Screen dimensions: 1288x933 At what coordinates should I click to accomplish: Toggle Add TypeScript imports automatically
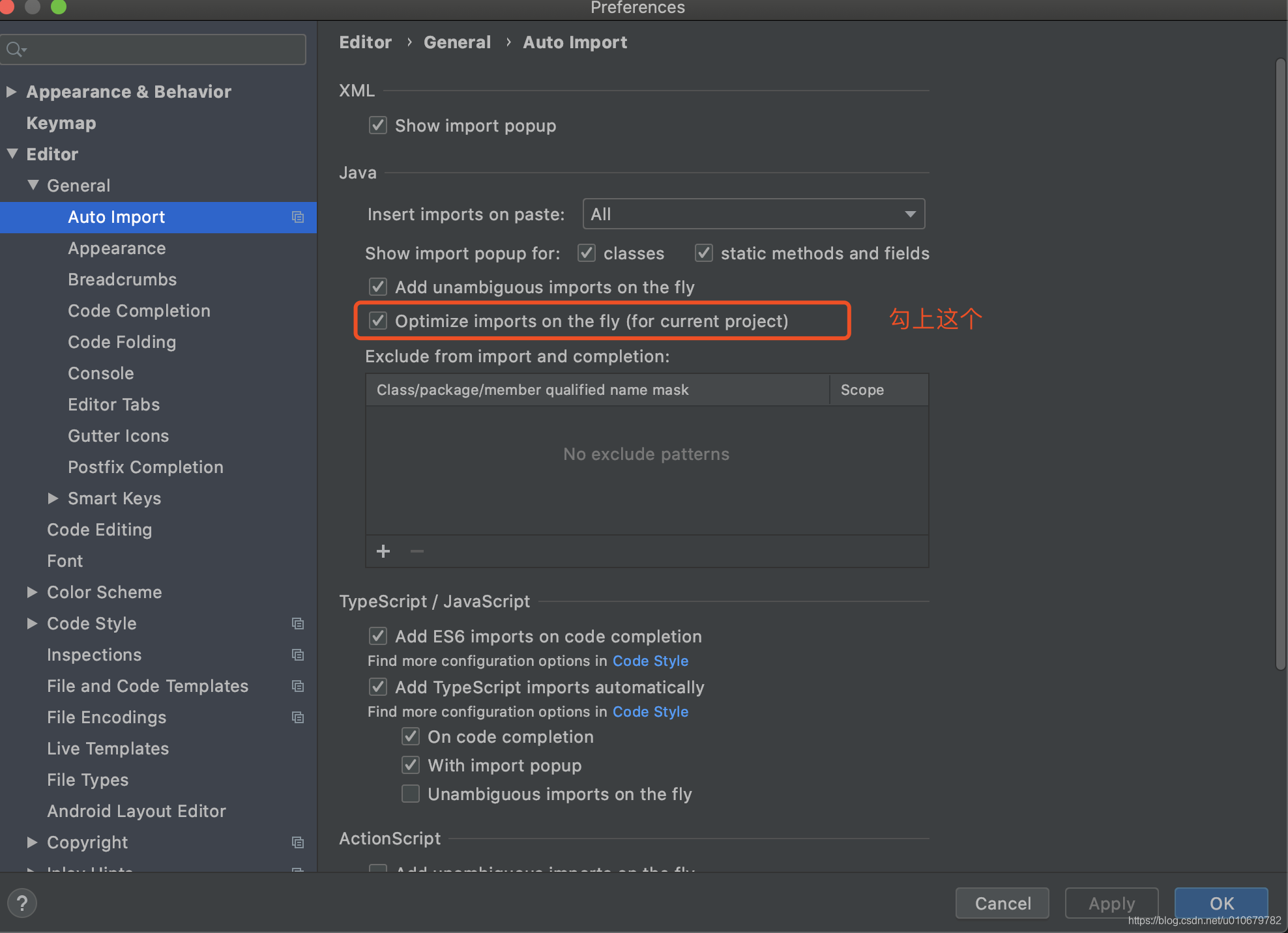coord(378,687)
